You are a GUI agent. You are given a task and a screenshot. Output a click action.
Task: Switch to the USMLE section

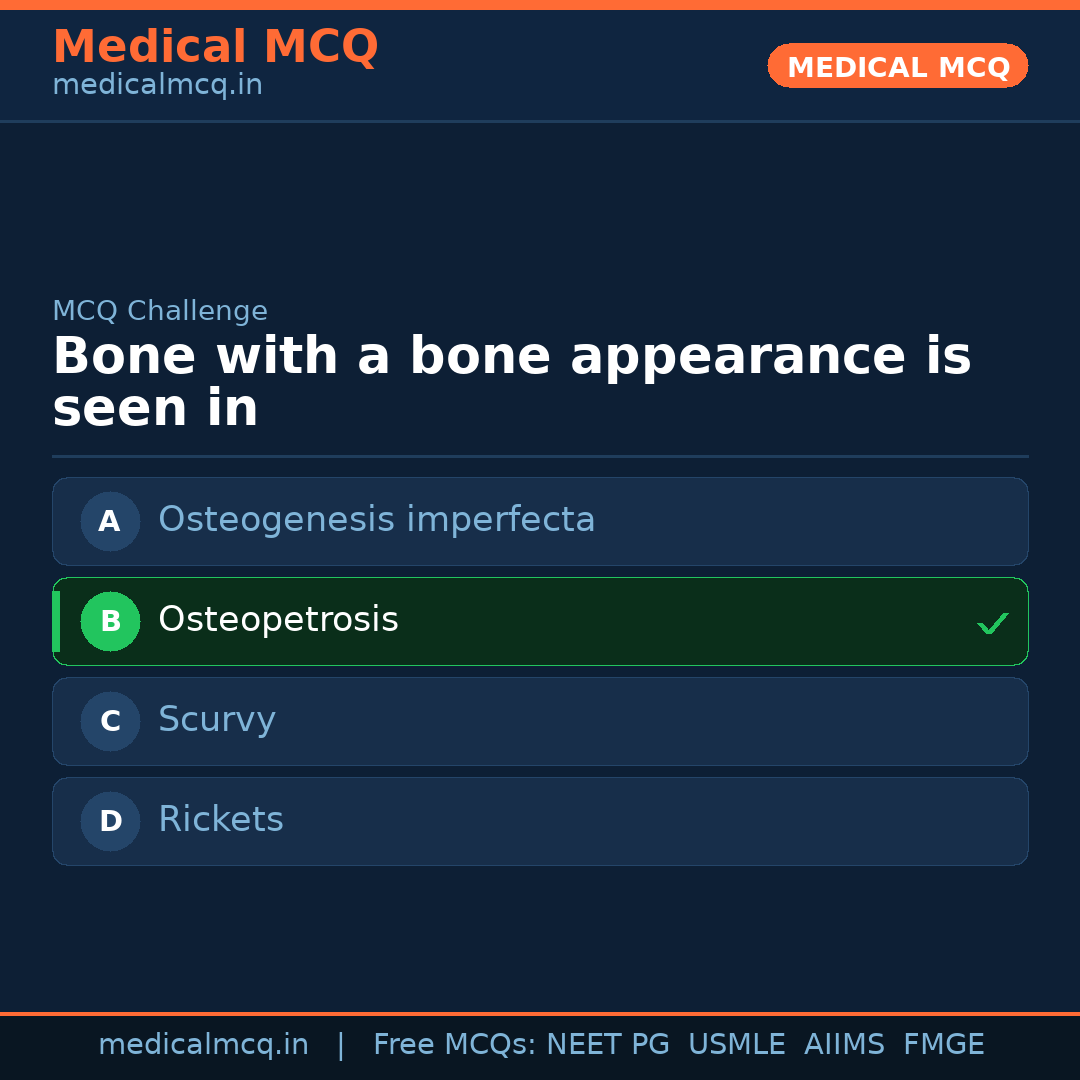pos(737,1044)
